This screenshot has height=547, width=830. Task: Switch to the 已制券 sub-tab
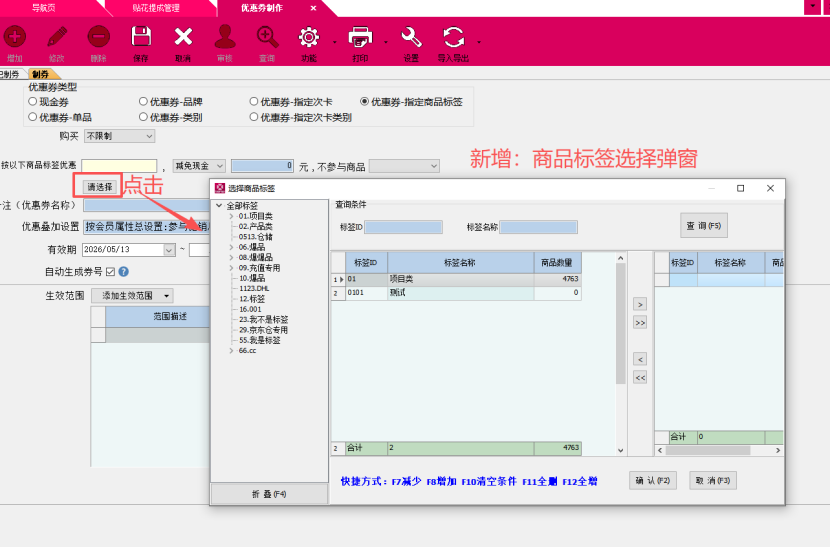click(10, 75)
